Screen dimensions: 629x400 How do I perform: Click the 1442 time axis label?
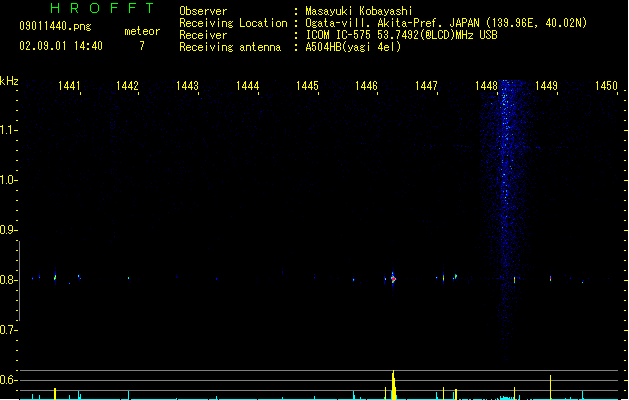click(127, 86)
